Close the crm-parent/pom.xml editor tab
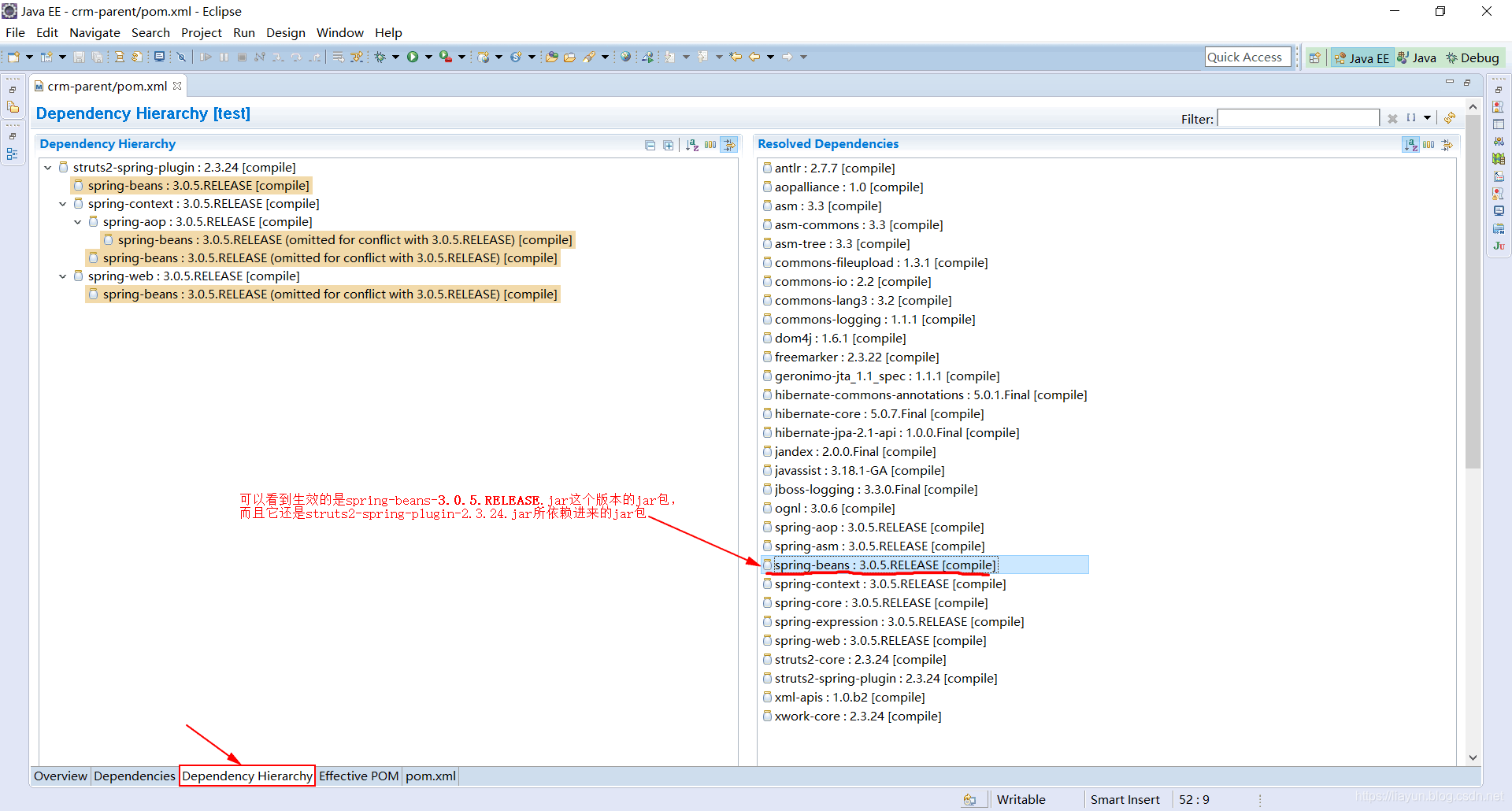Viewport: 1512px width, 811px height. pyautogui.click(x=177, y=86)
